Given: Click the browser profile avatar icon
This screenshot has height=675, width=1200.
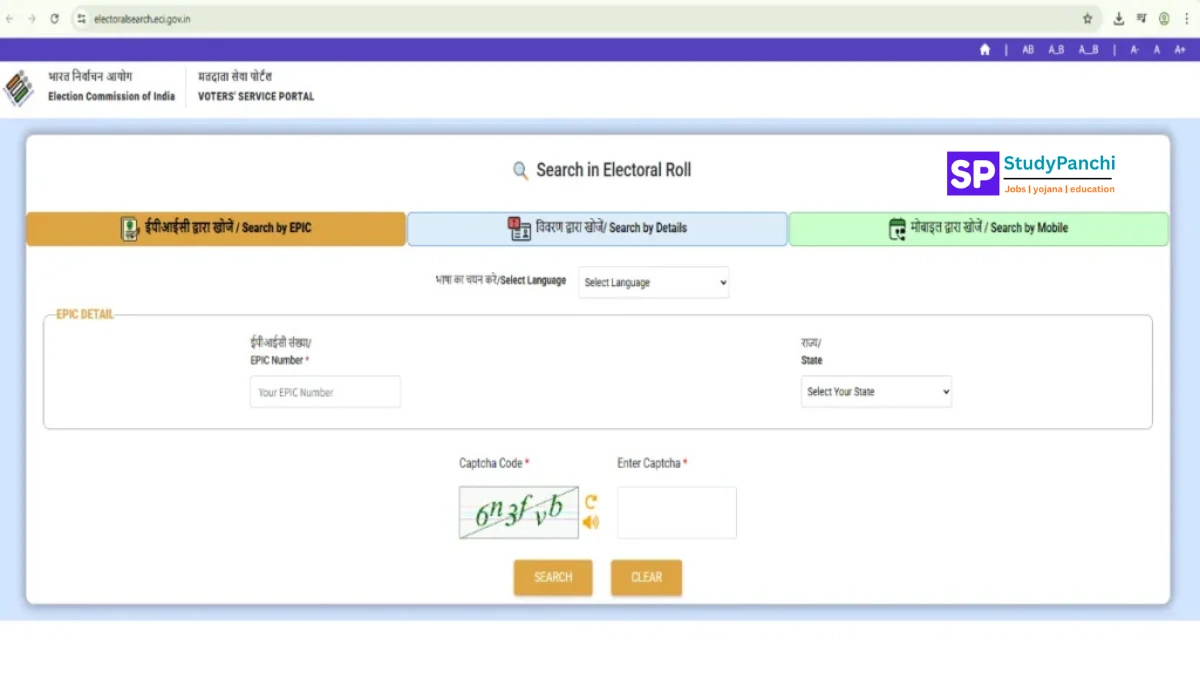Looking at the screenshot, I should 1164,19.
